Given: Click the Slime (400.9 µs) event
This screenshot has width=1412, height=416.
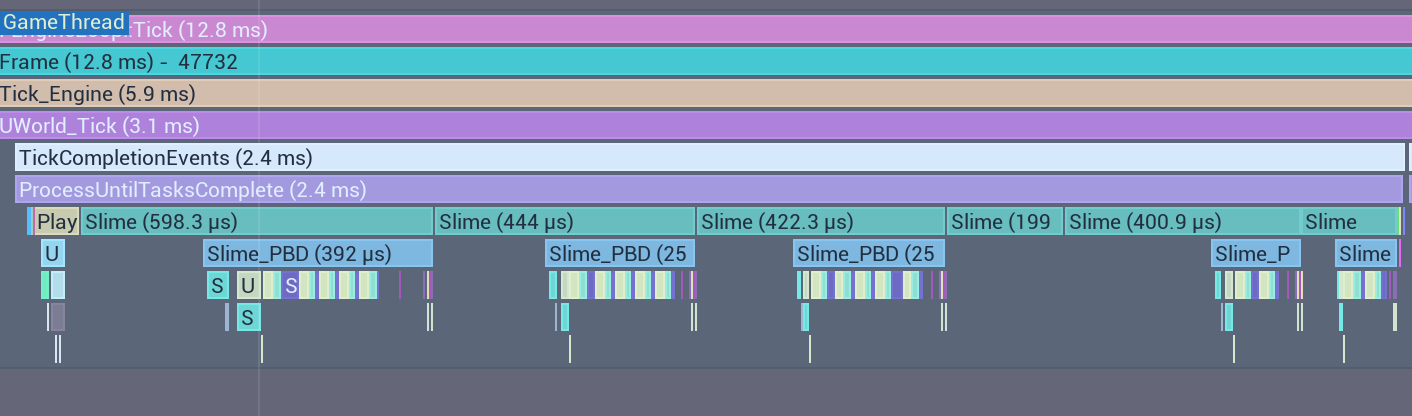Looking at the screenshot, I should tap(1182, 222).
